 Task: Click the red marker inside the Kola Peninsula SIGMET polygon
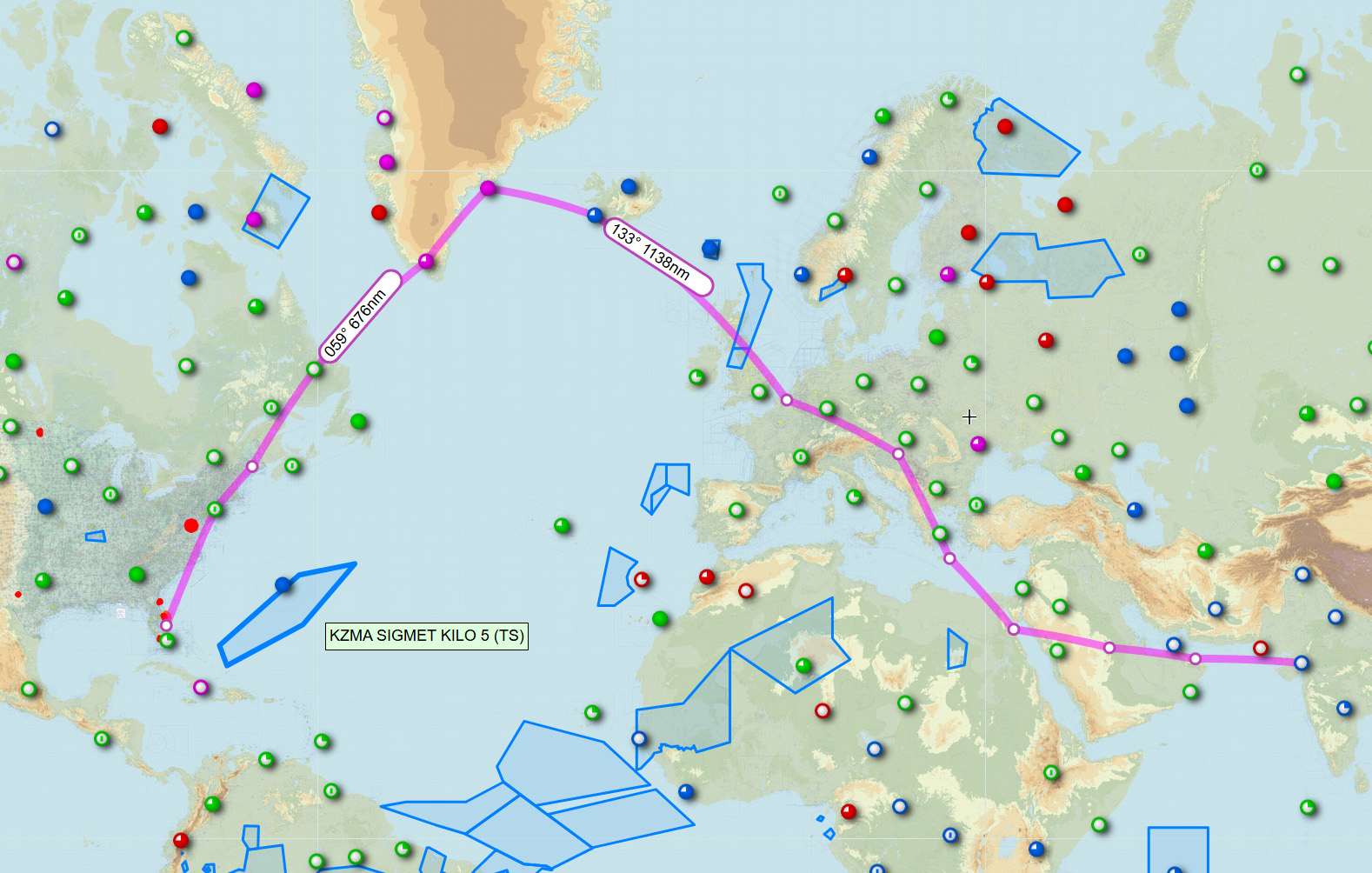point(1005,126)
